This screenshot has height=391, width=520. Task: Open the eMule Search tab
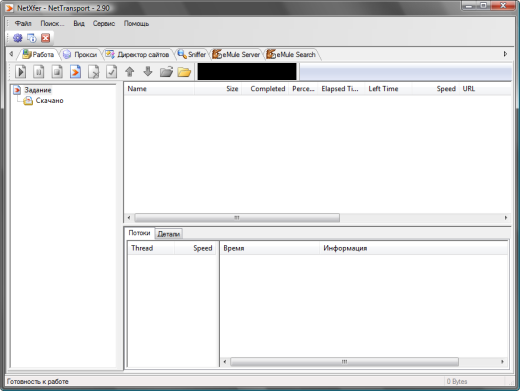coord(291,54)
